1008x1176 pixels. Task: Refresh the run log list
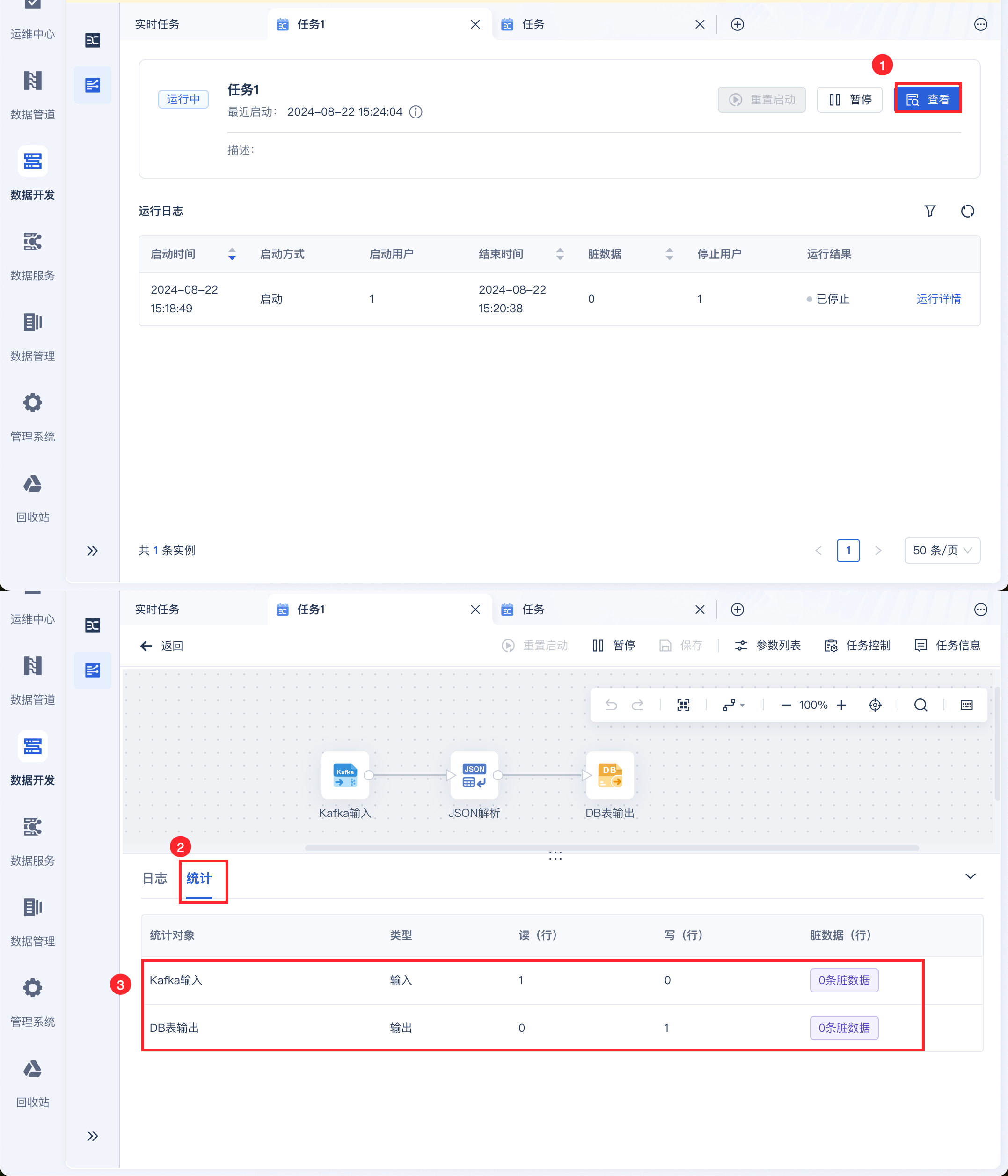pos(967,211)
